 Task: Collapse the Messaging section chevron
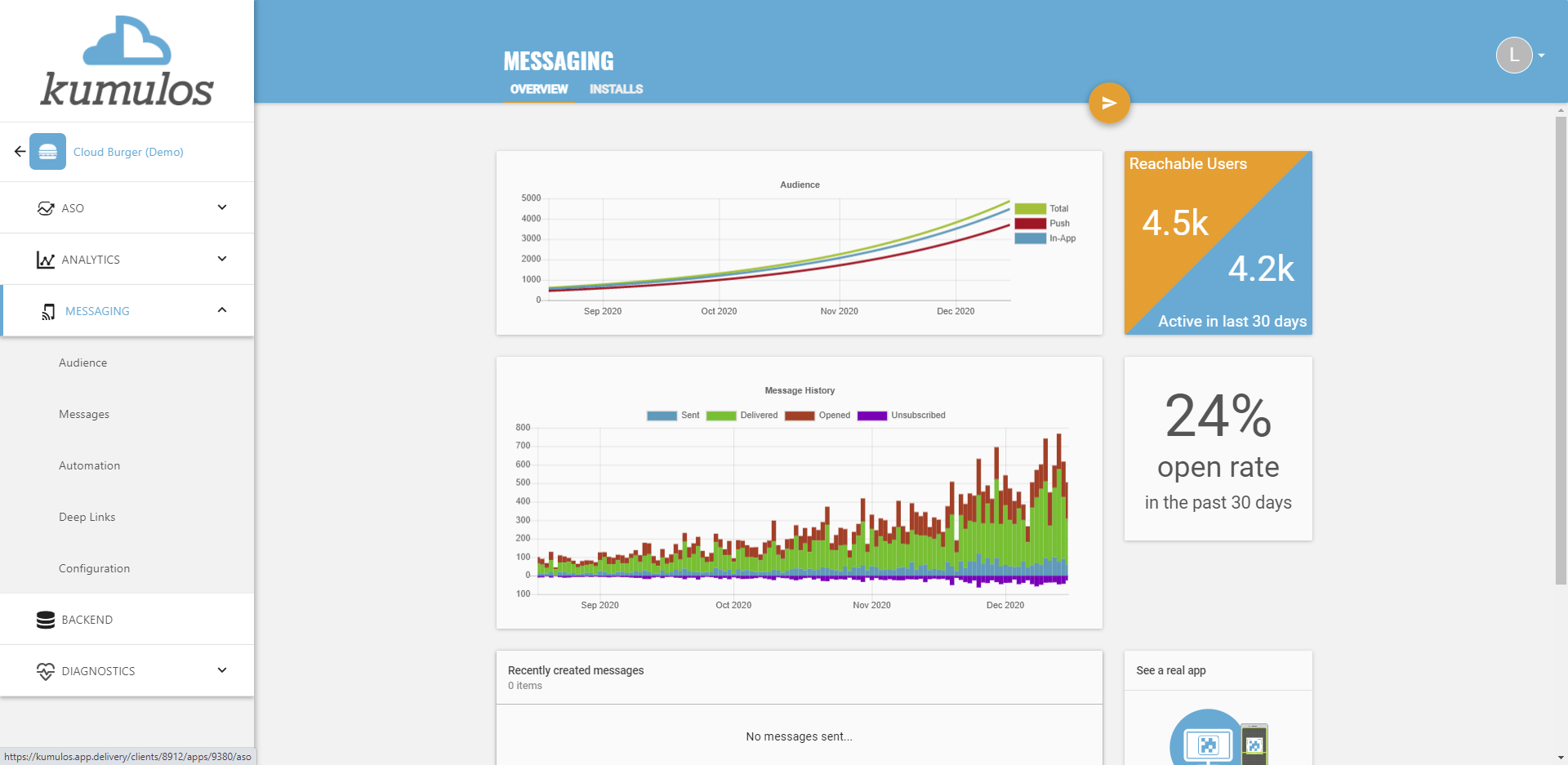pos(222,310)
